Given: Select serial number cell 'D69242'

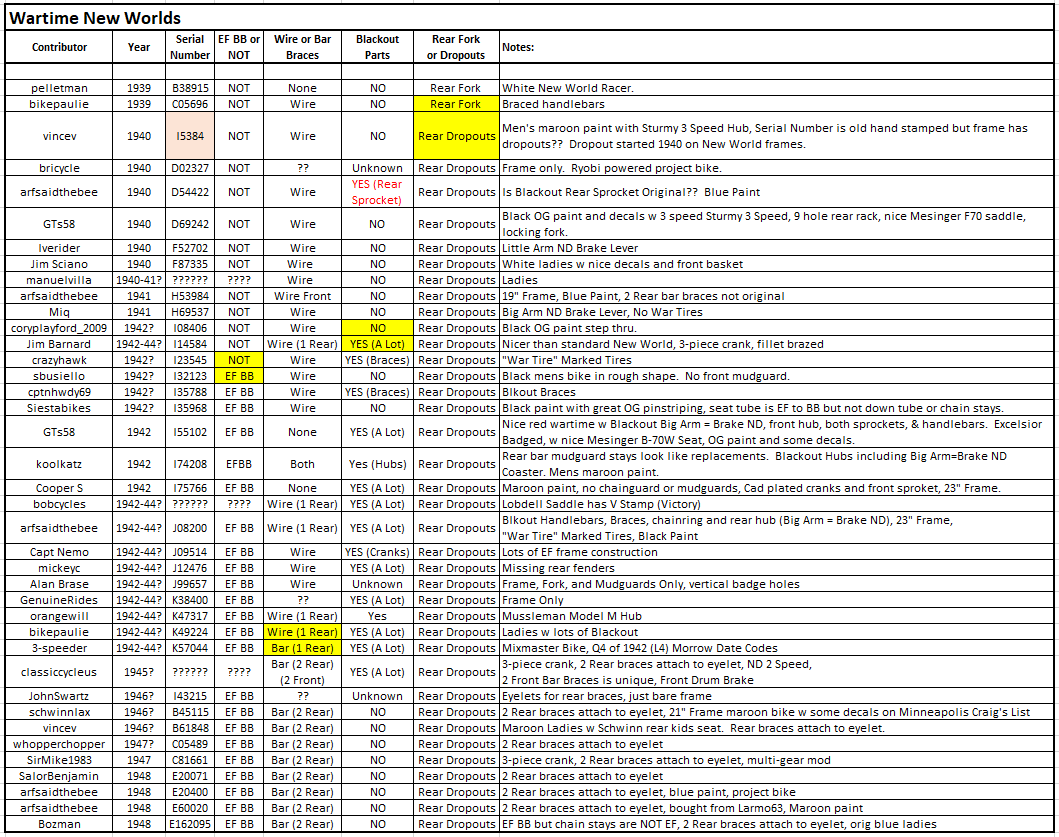Looking at the screenshot, I should pos(190,224).
